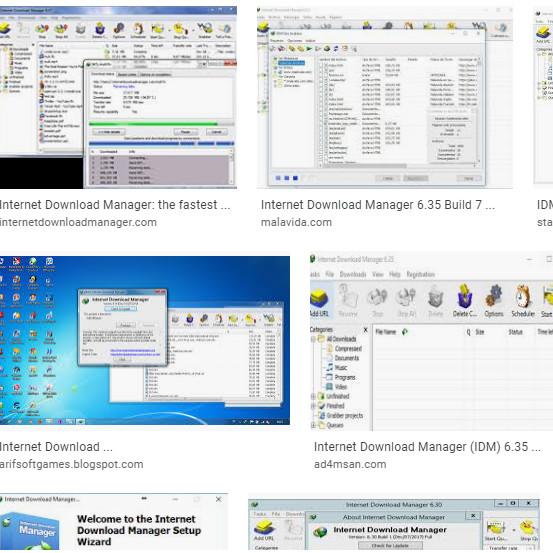Visit internetdownloadmanager.com source link
The width and height of the screenshot is (553, 553).
tap(78, 222)
